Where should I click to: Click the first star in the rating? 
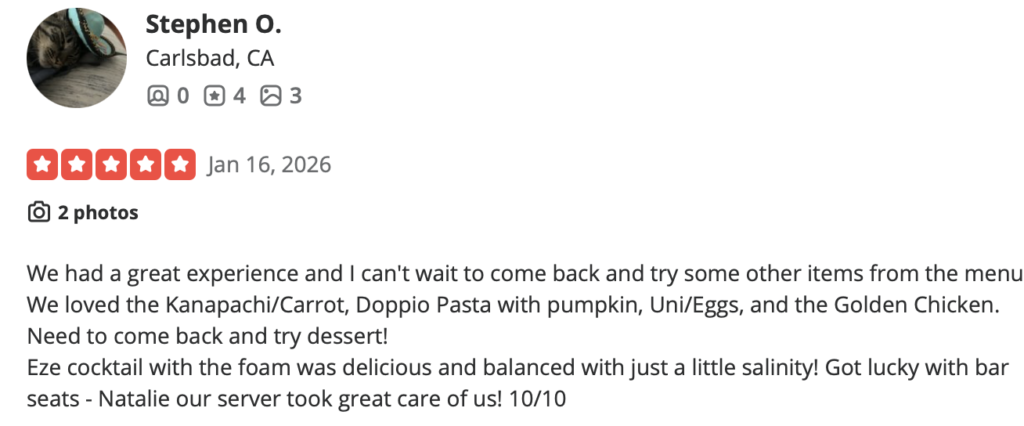click(42, 164)
